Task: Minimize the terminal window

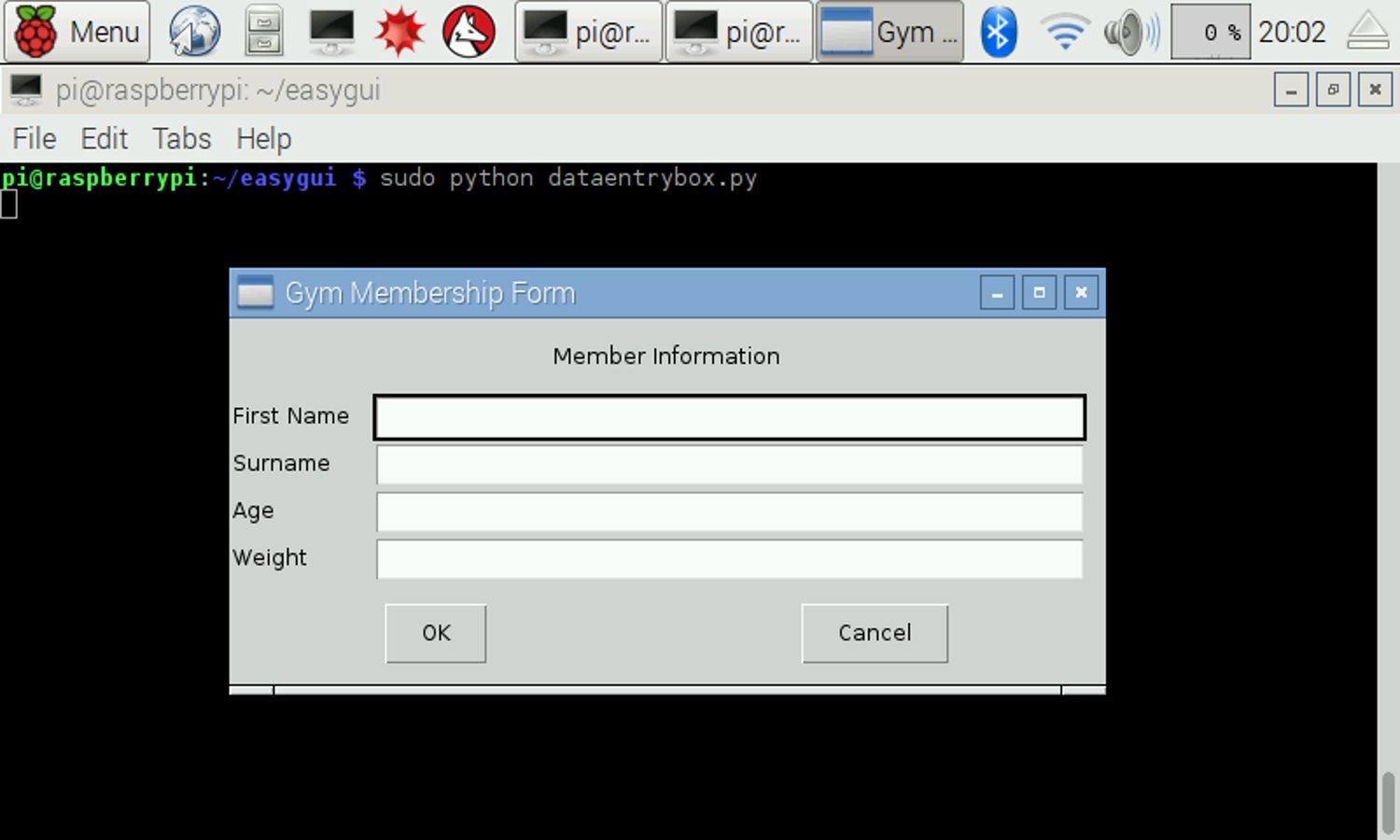Action: [1291, 90]
